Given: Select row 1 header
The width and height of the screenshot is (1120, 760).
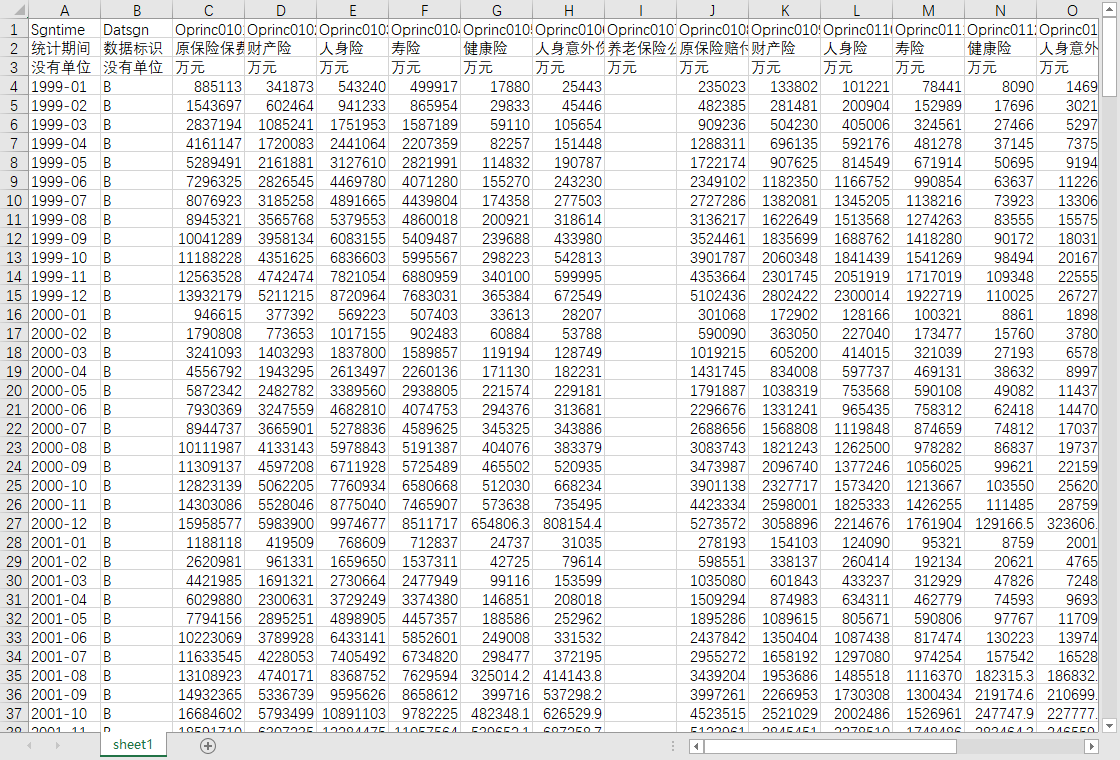Looking at the screenshot, I should pos(14,29).
